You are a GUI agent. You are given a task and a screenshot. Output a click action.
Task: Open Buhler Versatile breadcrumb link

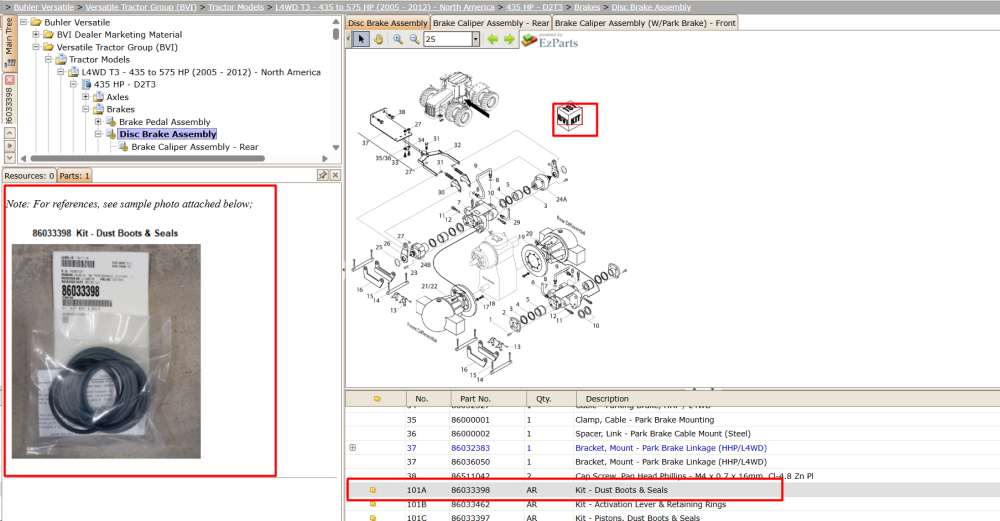click(43, 7)
